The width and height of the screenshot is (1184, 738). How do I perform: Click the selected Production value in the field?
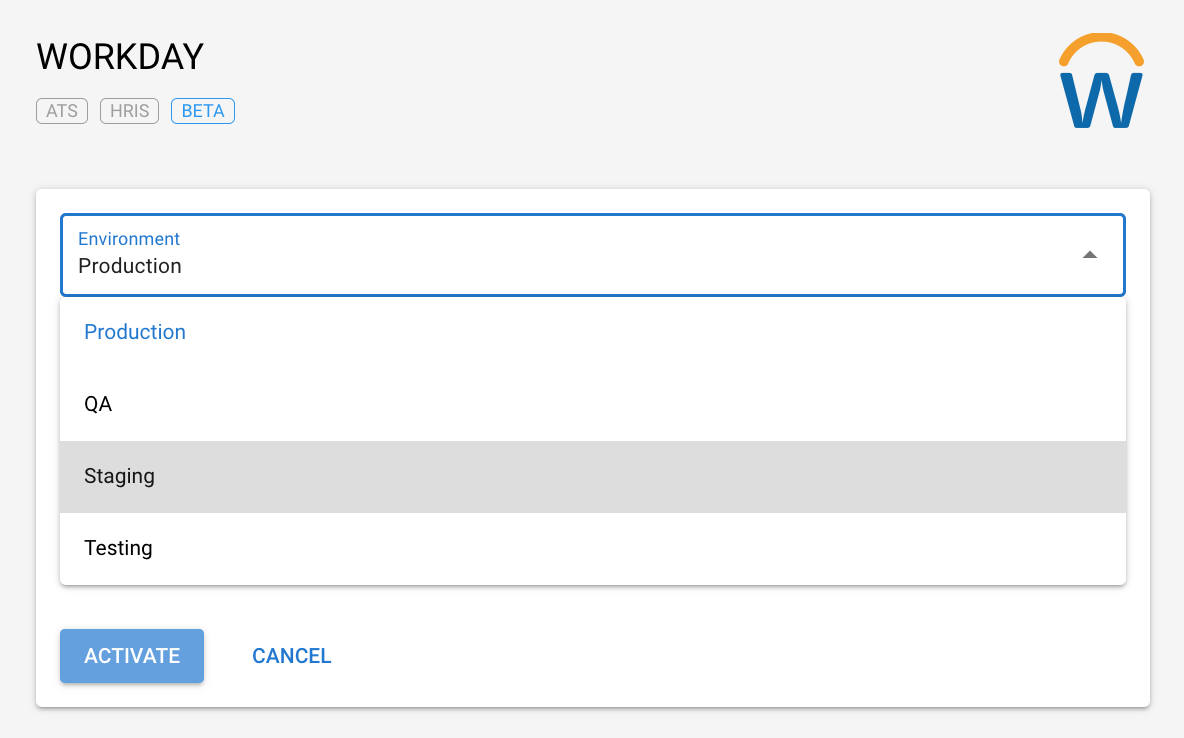tap(130, 267)
